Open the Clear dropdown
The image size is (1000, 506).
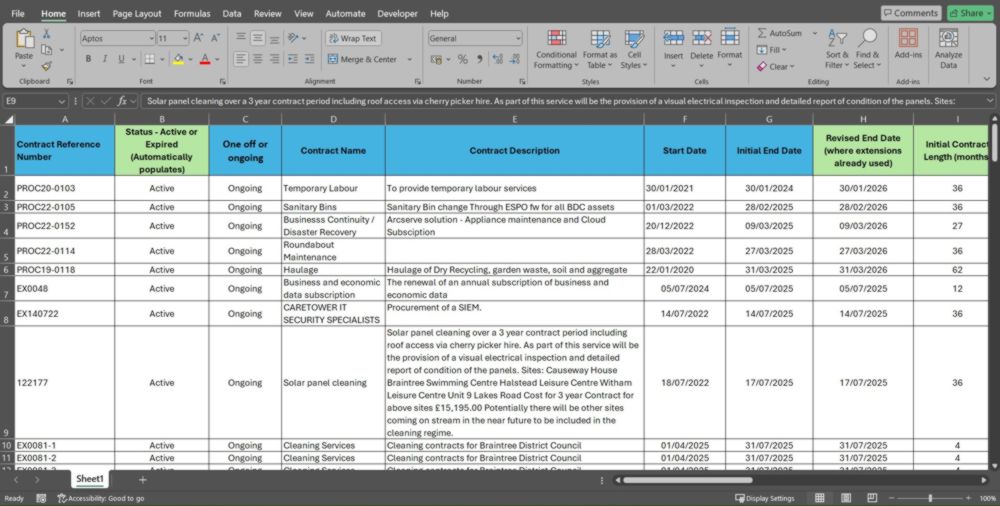pos(776,66)
